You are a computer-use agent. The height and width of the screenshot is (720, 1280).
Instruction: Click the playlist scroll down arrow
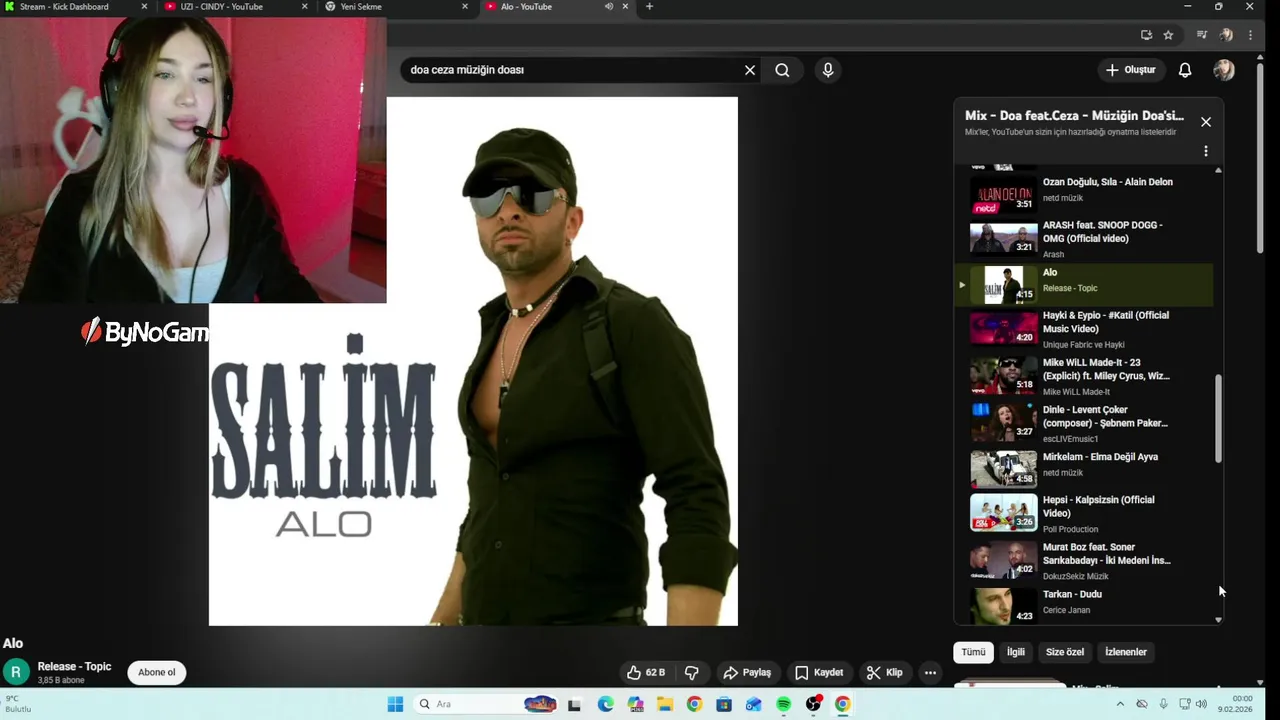1218,620
